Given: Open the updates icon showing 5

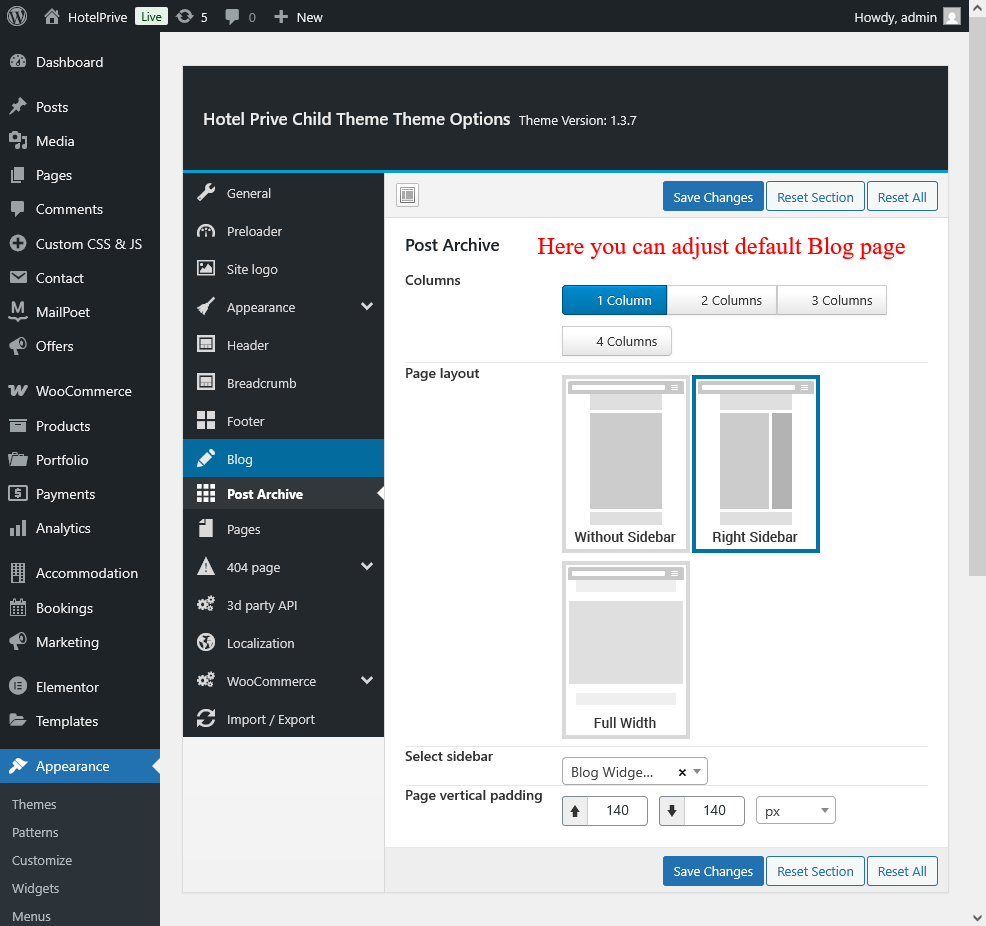Looking at the screenshot, I should [185, 17].
